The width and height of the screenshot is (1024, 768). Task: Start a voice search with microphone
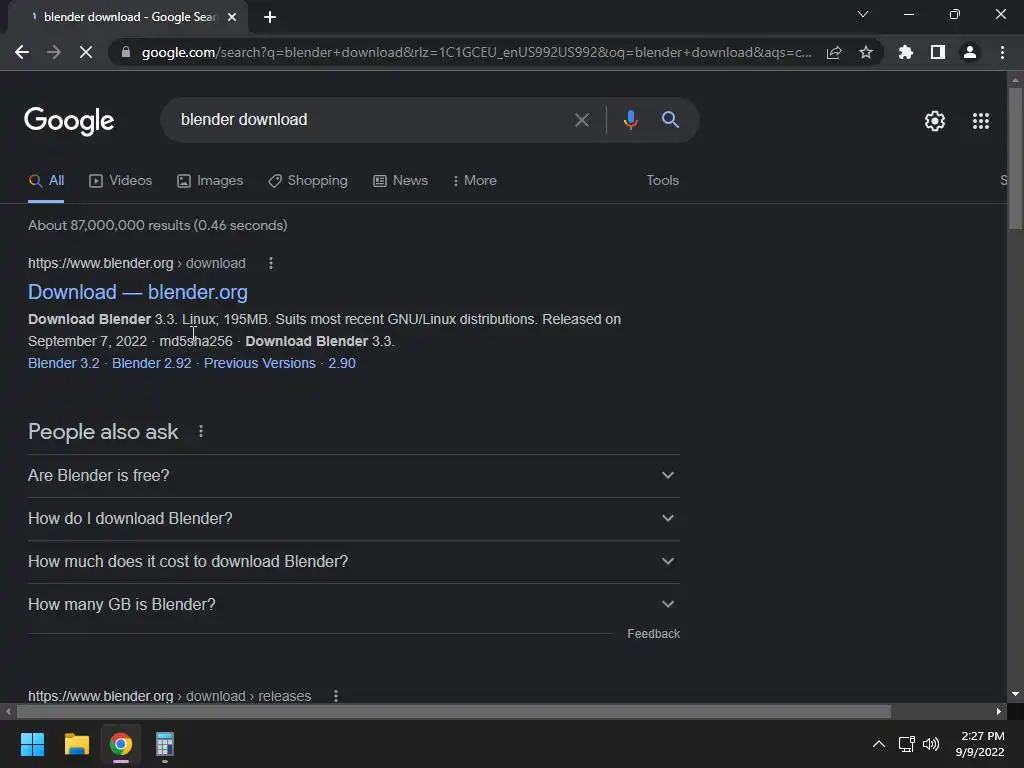(631, 120)
